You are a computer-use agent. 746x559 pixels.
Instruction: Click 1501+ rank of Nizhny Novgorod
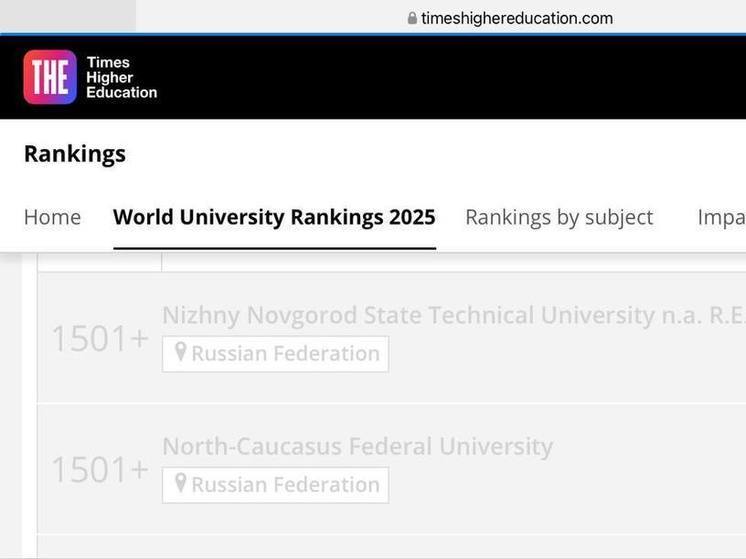coord(100,339)
